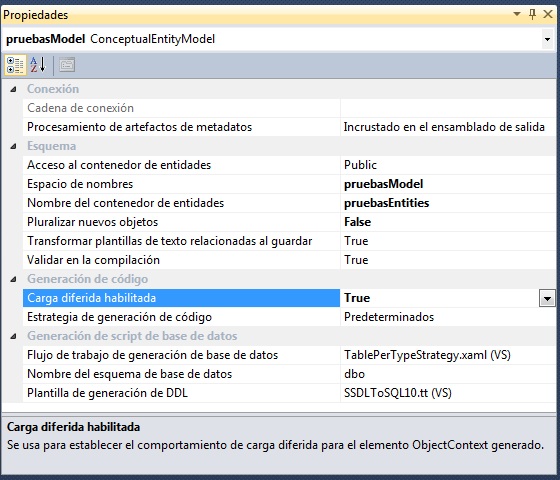Click value Incrustado en el ensamblado de salida

point(444,127)
